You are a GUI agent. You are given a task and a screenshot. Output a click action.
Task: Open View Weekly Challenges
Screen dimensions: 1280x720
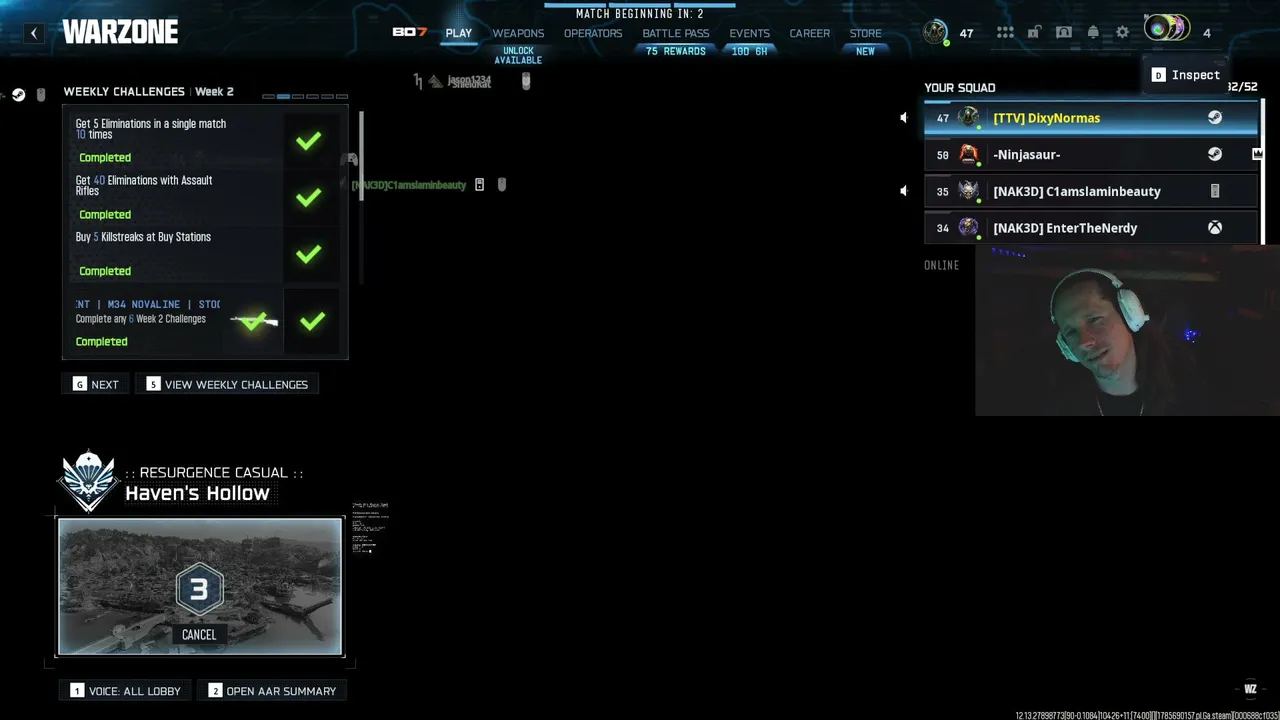pos(227,384)
